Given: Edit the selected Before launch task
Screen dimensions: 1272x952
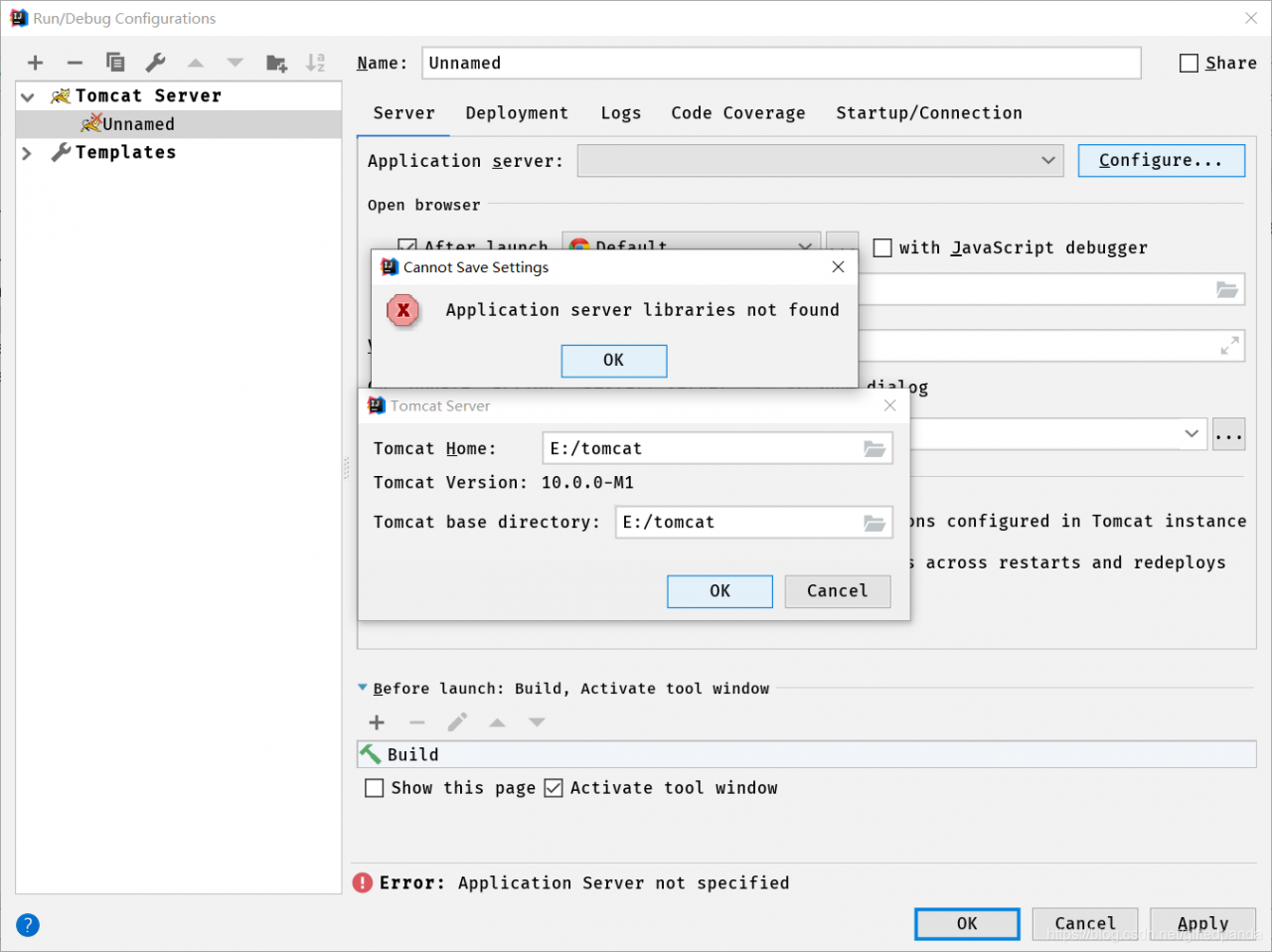Looking at the screenshot, I should [x=457, y=722].
